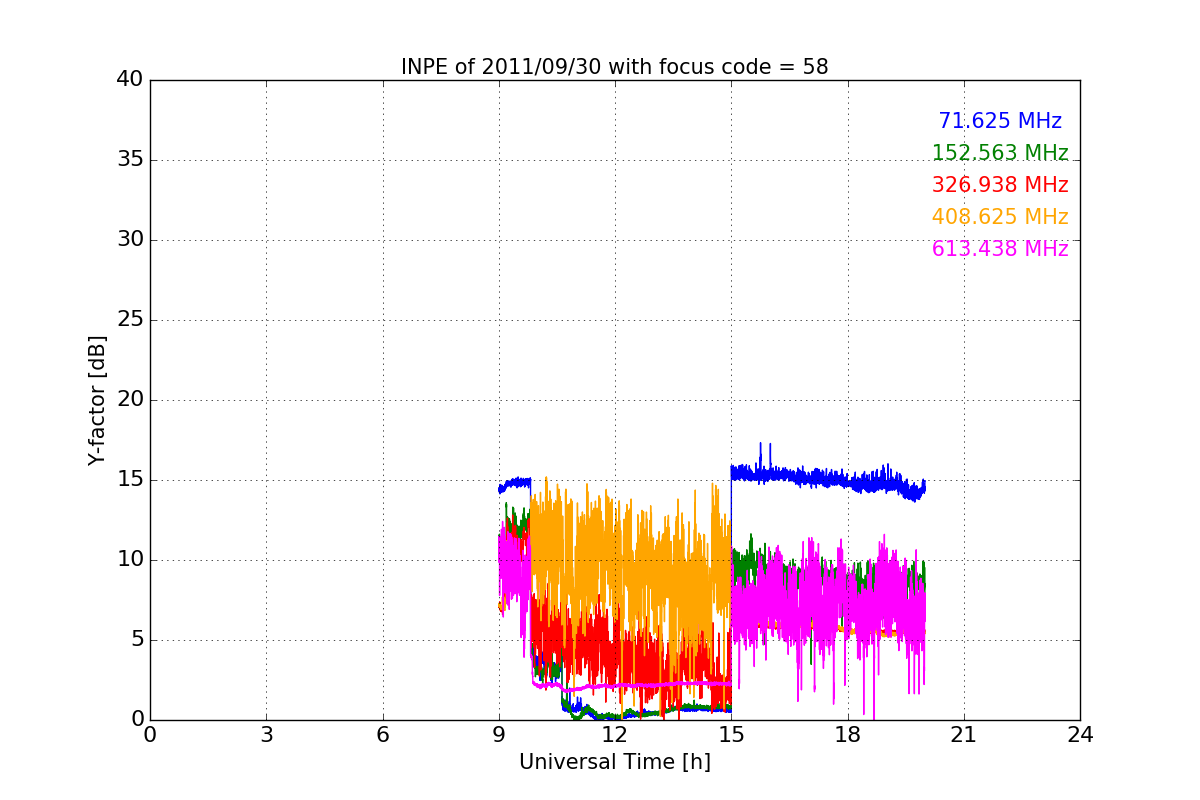Image resolution: width=1200 pixels, height=800 pixels.
Task: Click the plot title mentioning focus code 58
Action: (x=614, y=67)
